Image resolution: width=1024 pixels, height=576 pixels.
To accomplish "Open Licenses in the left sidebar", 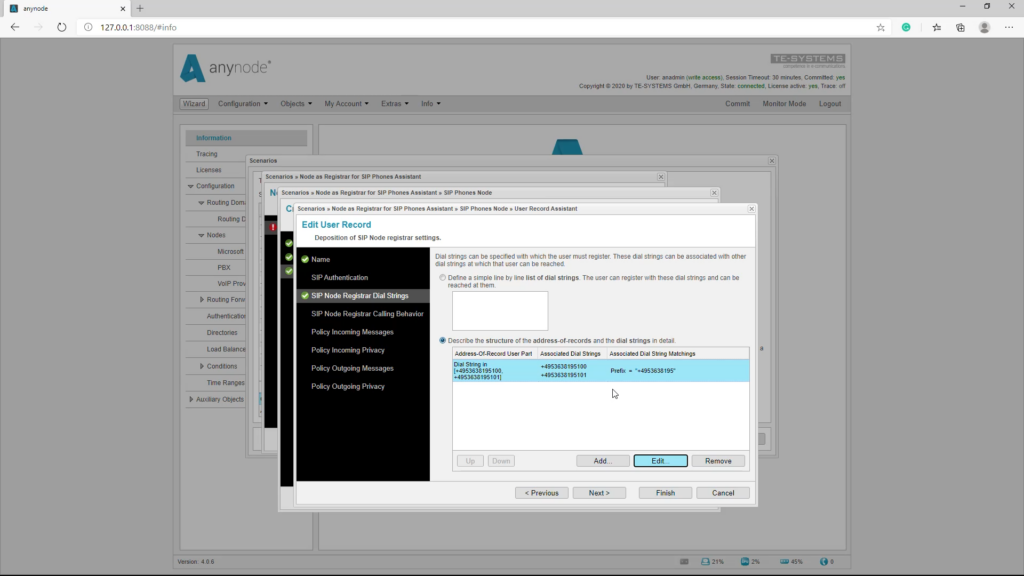I will [x=209, y=170].
